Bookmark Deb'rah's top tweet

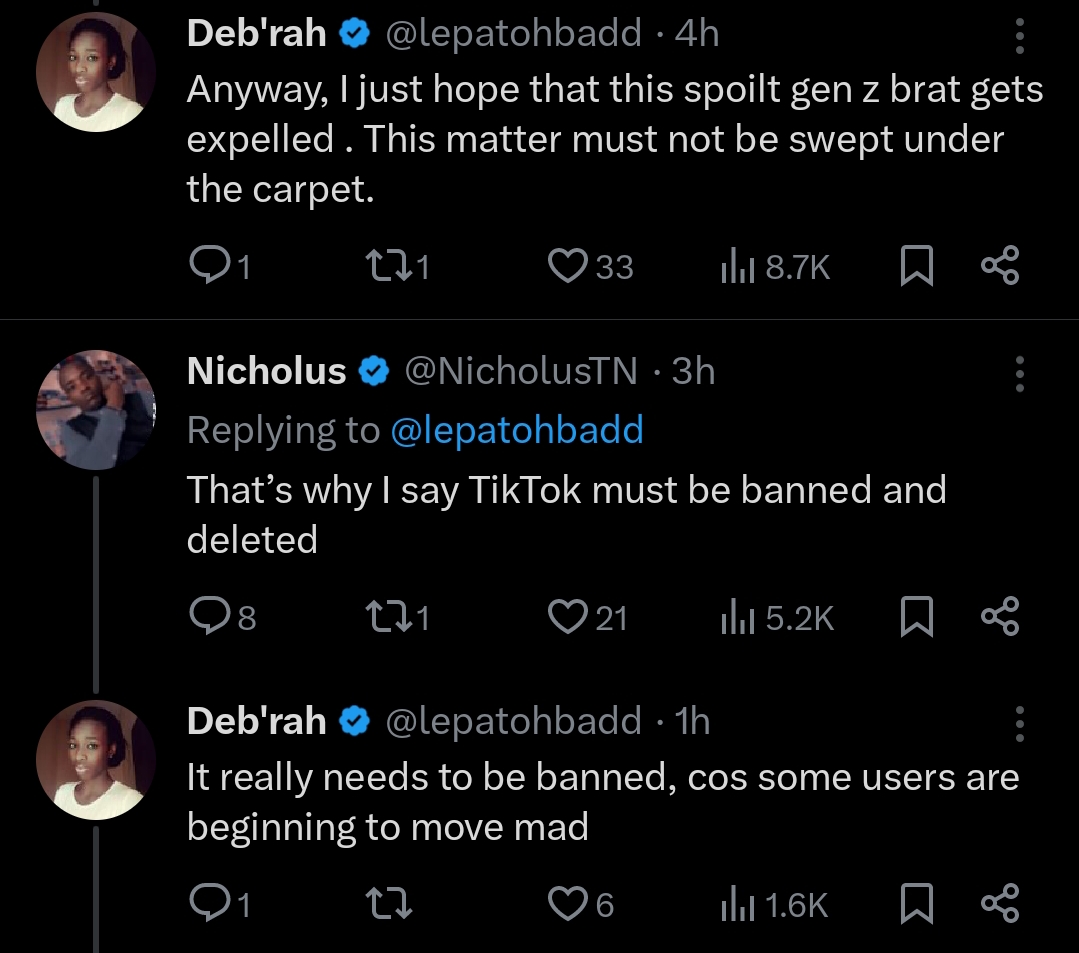tap(917, 265)
